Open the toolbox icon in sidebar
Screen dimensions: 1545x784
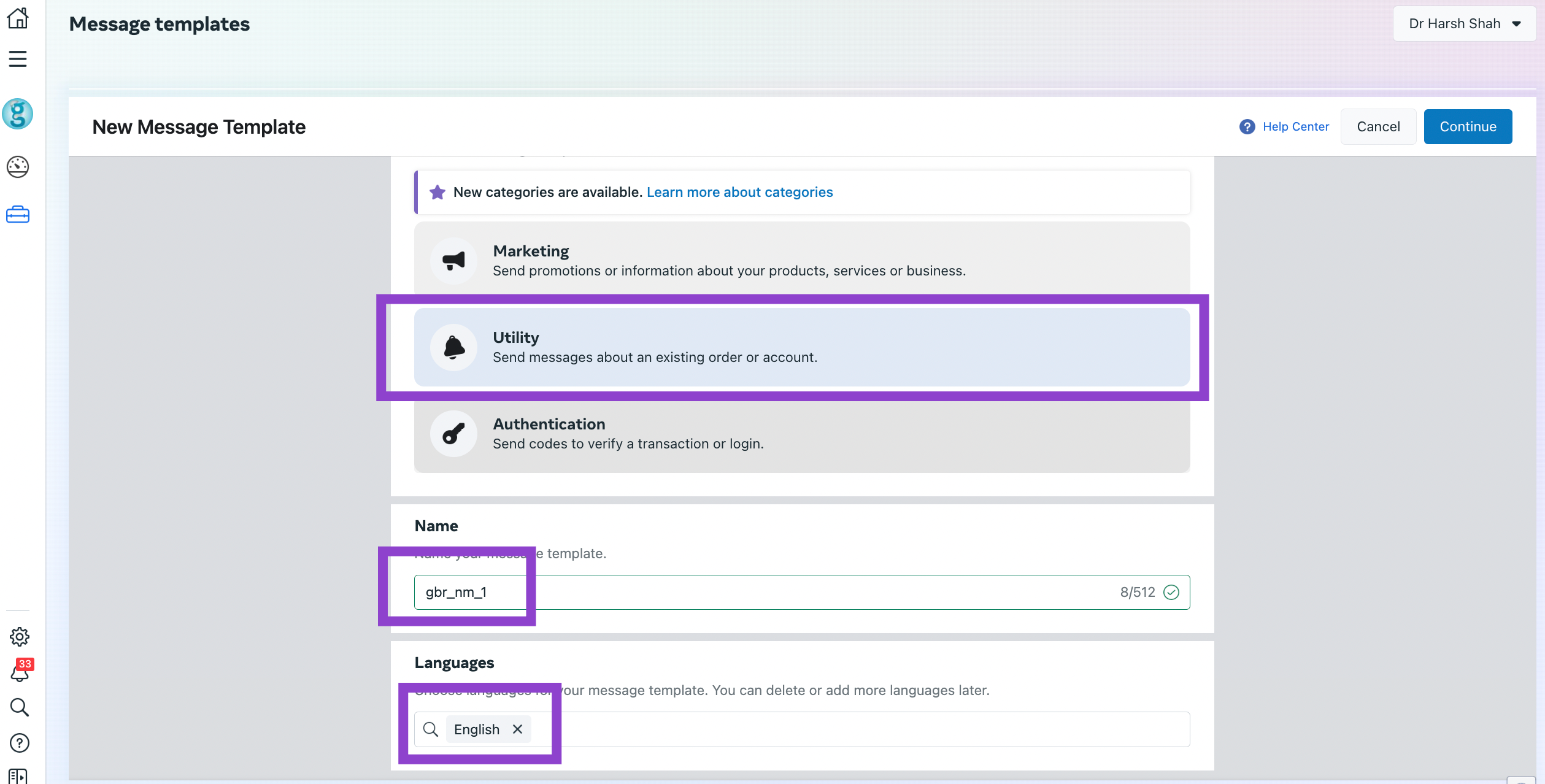(18, 215)
